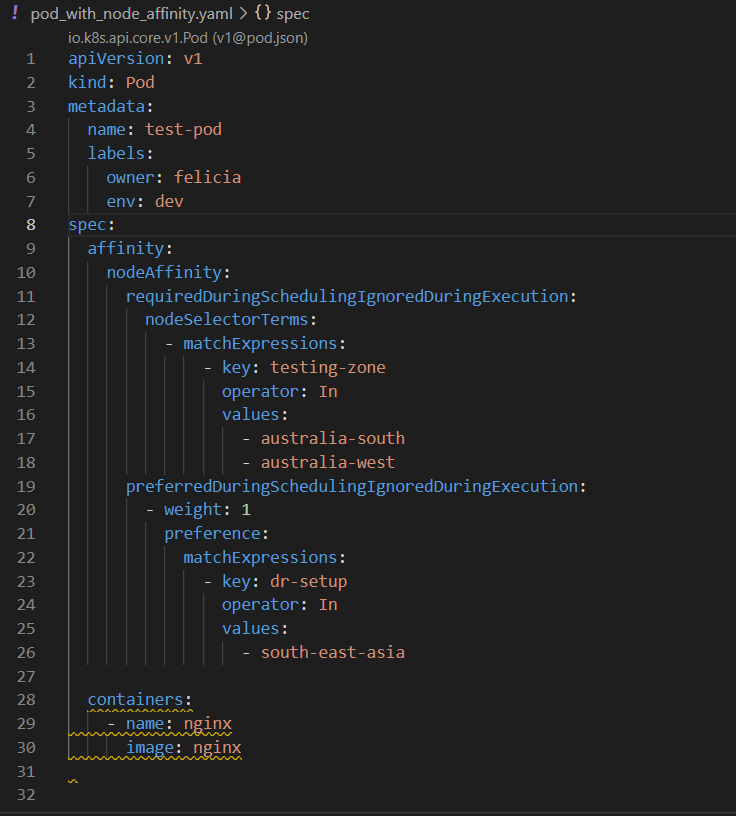Click the value test-pod
Image resolution: width=736 pixels, height=816 pixels.
[183, 129]
